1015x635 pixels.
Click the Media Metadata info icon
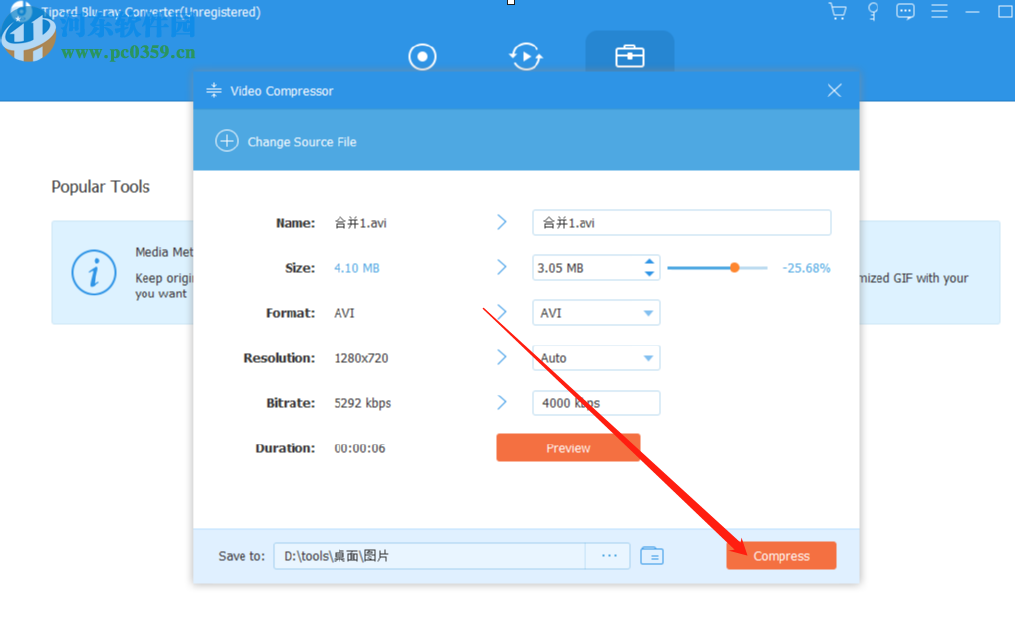tap(94, 273)
